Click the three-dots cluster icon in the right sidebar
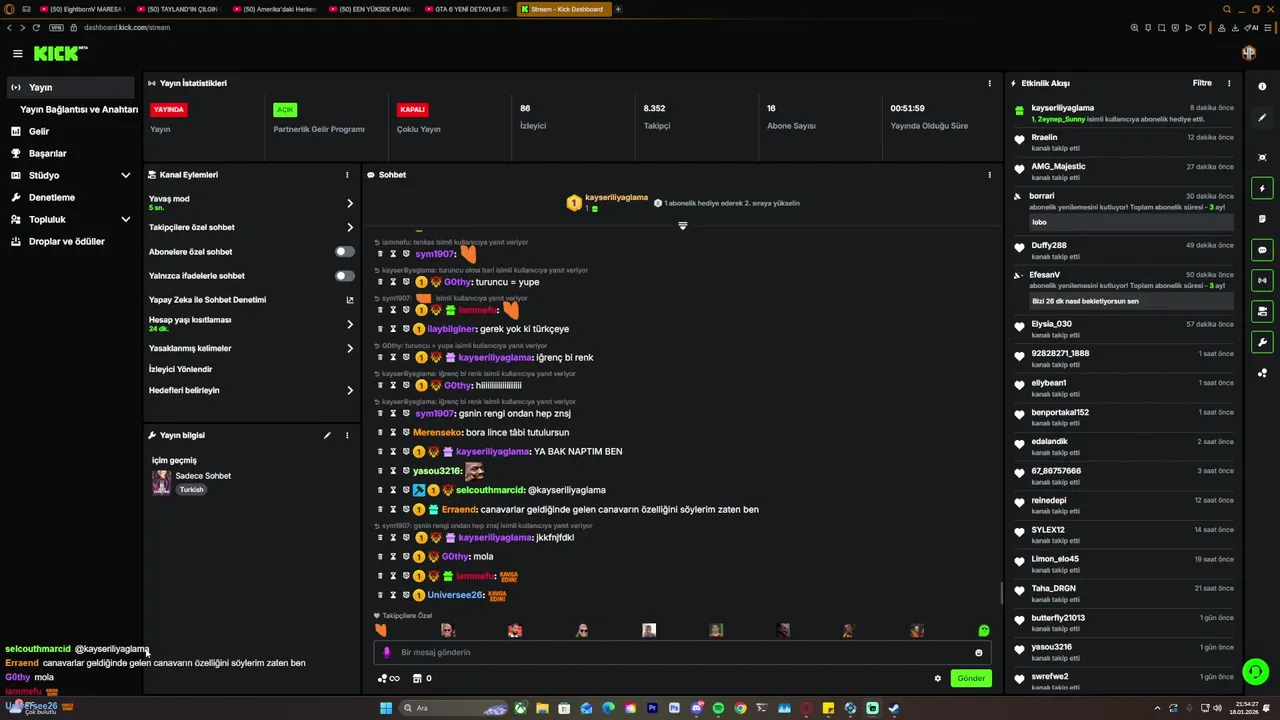1280x720 pixels. click(1262, 374)
